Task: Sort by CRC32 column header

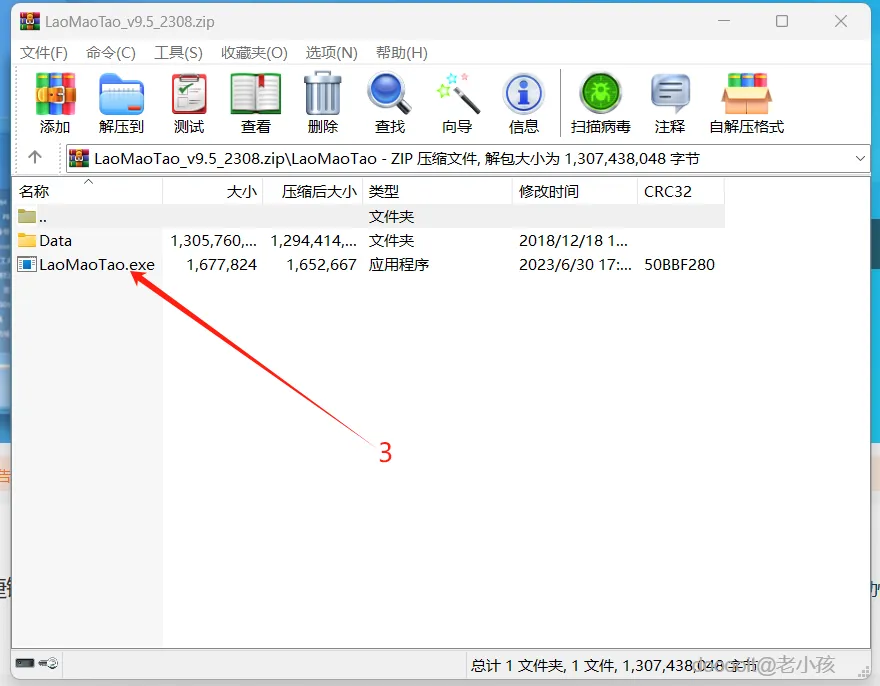Action: (x=681, y=191)
